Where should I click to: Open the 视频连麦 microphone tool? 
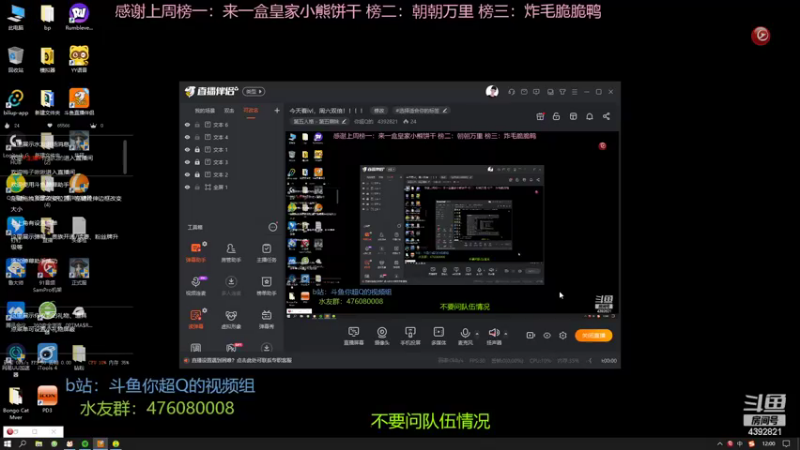tap(196, 286)
